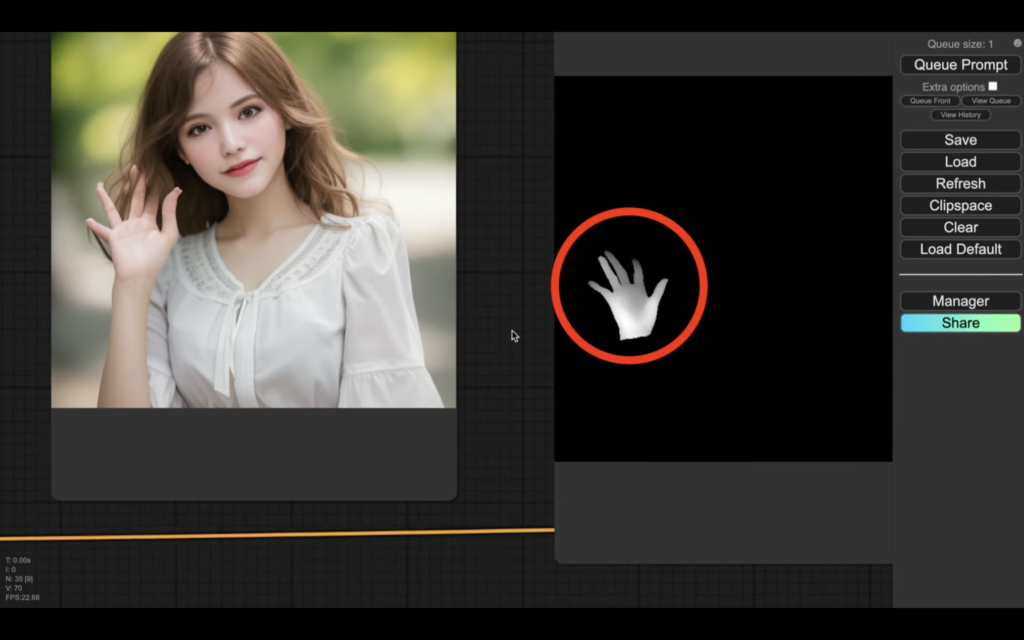
Task: Load a workflow file
Action: coord(960,162)
